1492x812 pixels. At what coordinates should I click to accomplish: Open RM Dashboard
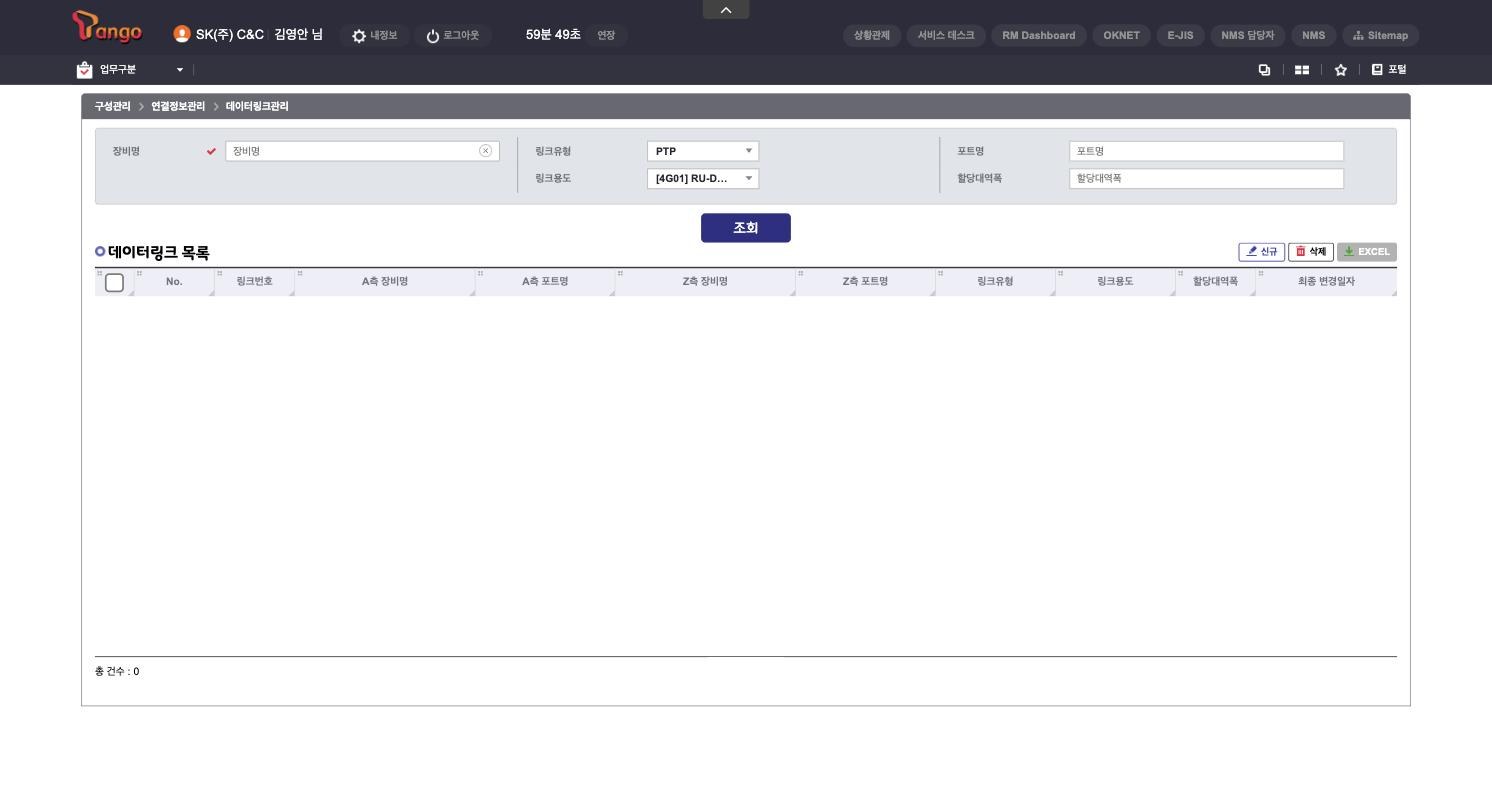click(x=1039, y=35)
